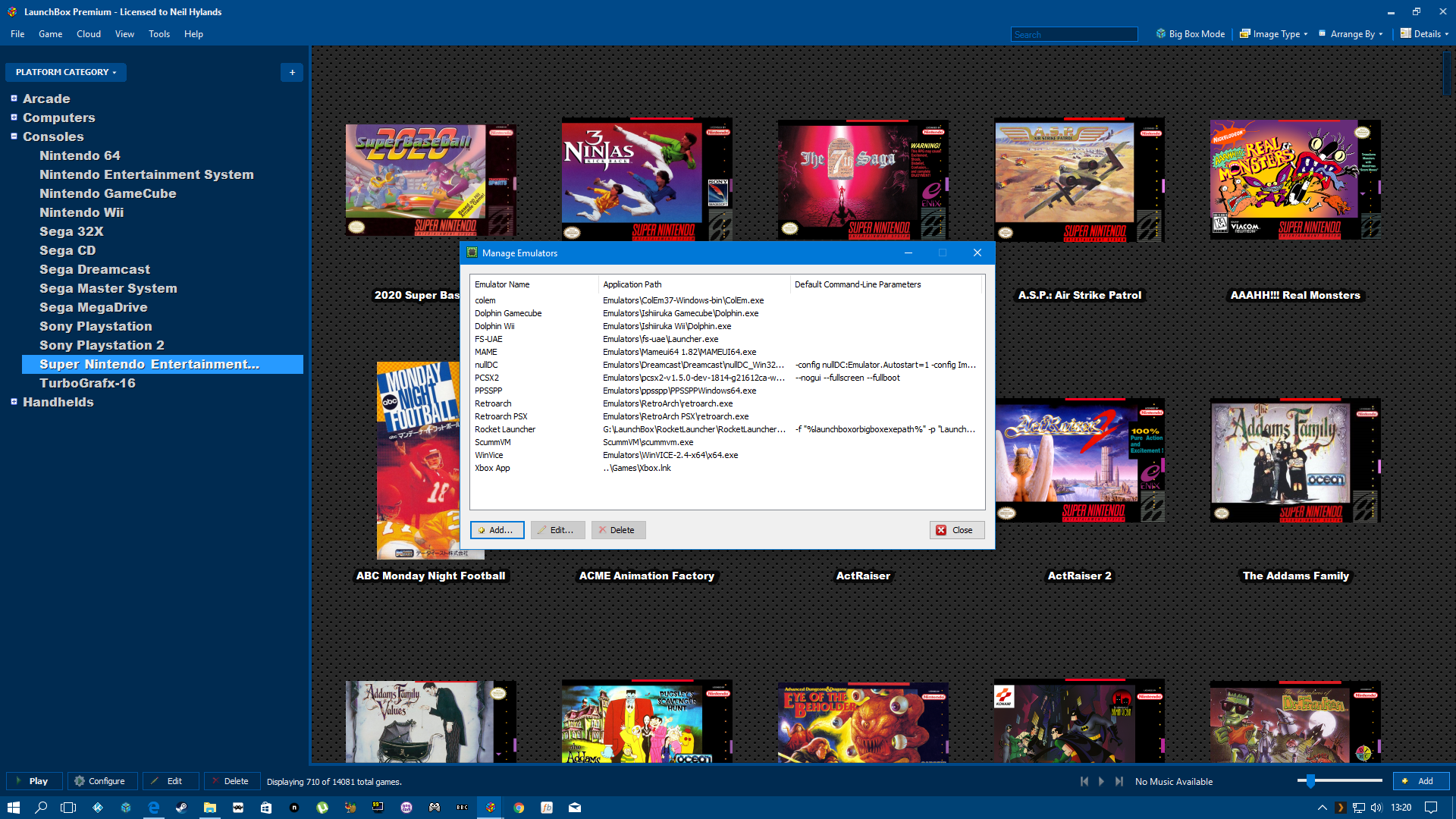Screen dimensions: 1456x819
Task: Select the PCSX2 emulator entry
Action: pos(726,378)
